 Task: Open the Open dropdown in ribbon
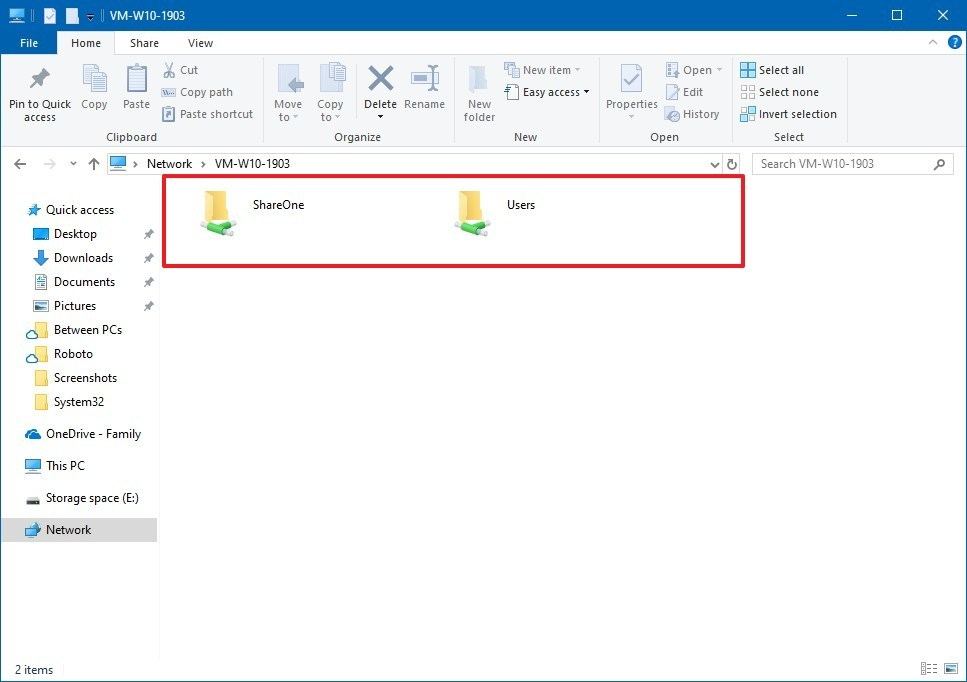coord(694,70)
